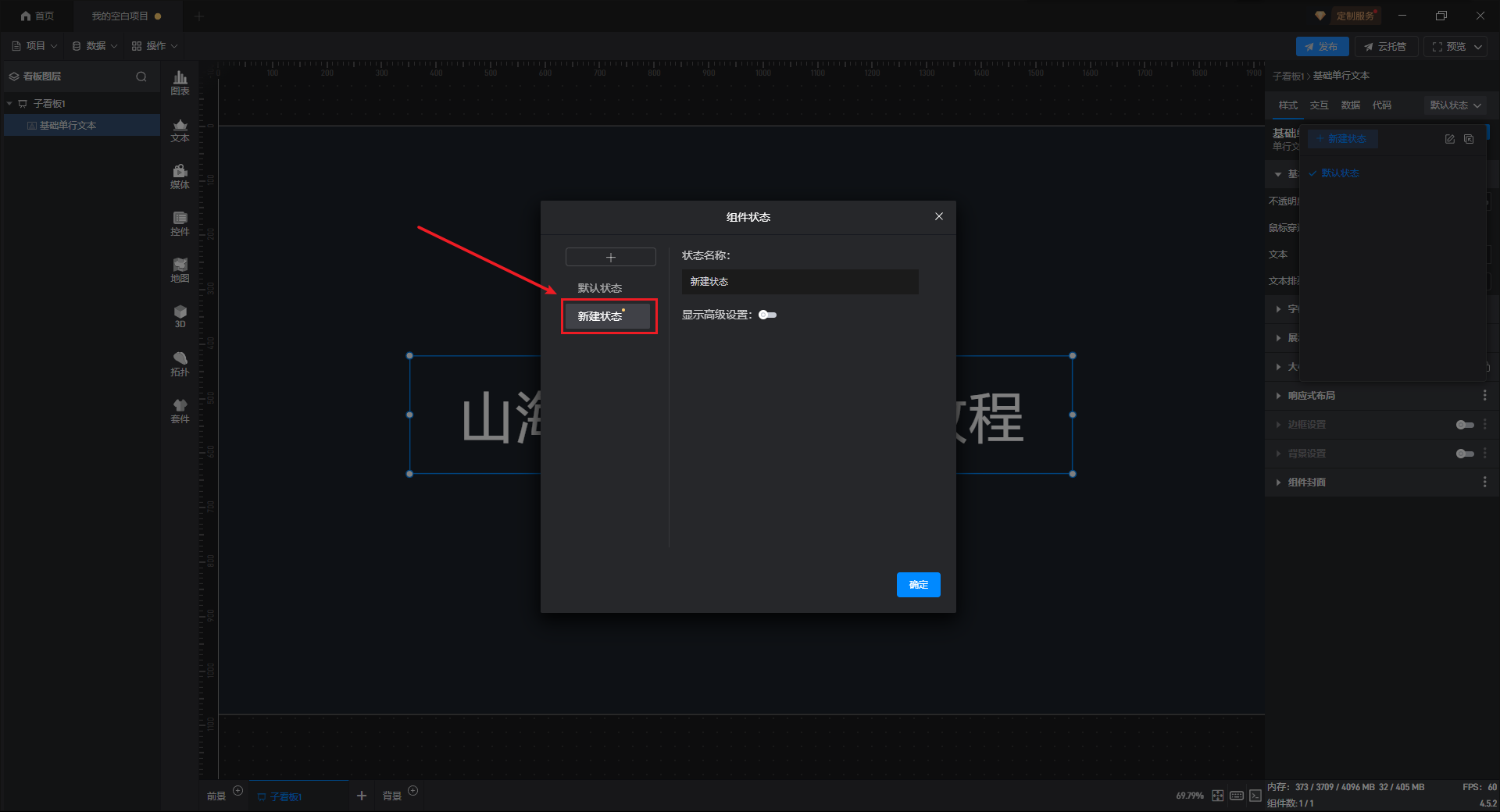Add a new project tab with plus
The width and height of the screenshot is (1500, 812).
pyautogui.click(x=199, y=16)
